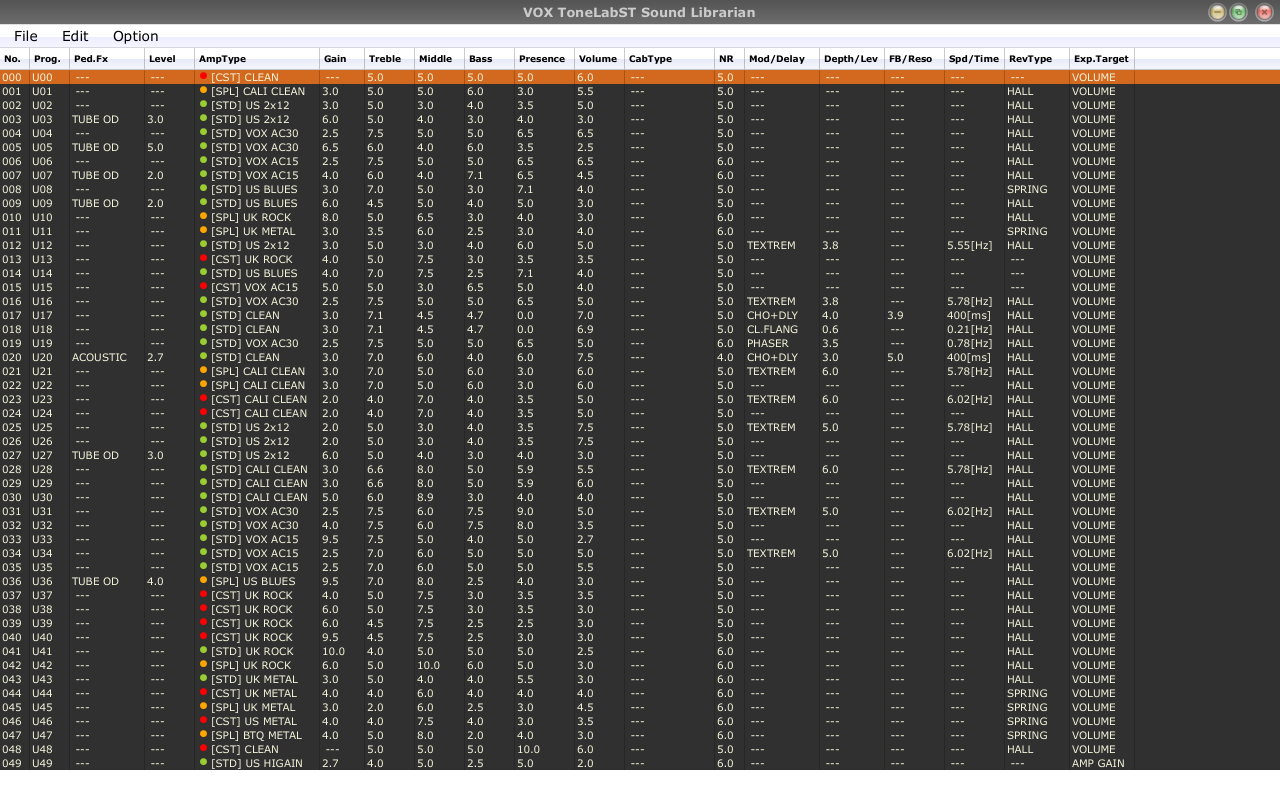Click the green dot icon in row 002

[x=204, y=104]
